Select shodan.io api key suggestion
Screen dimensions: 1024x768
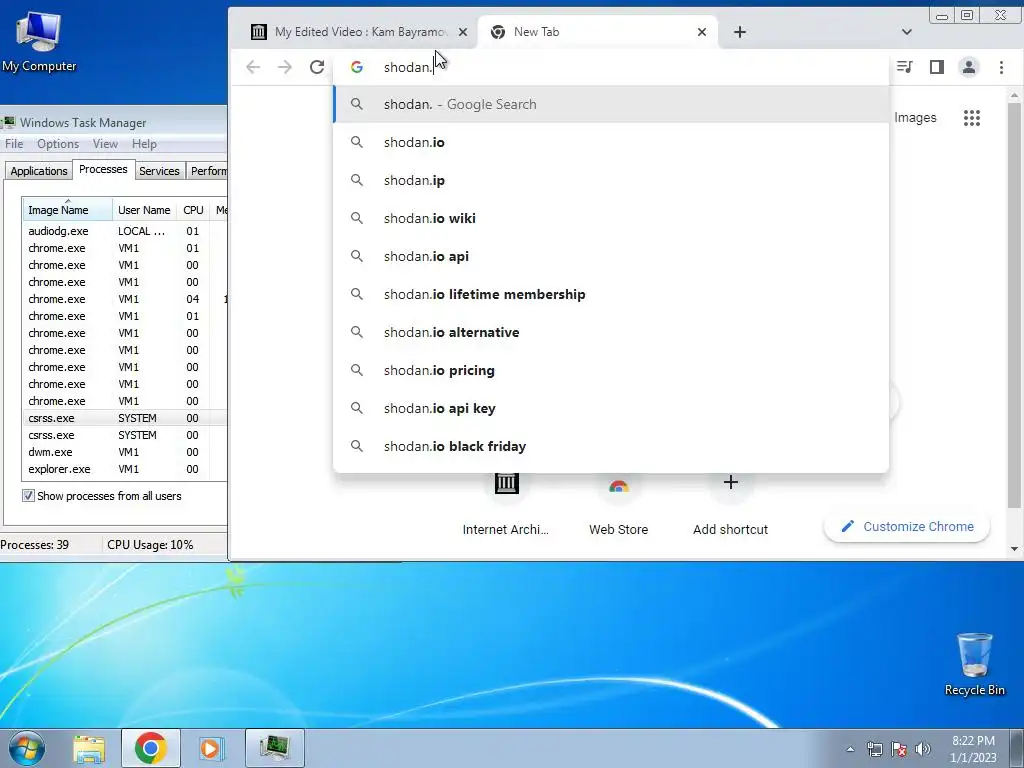pyautogui.click(x=611, y=408)
